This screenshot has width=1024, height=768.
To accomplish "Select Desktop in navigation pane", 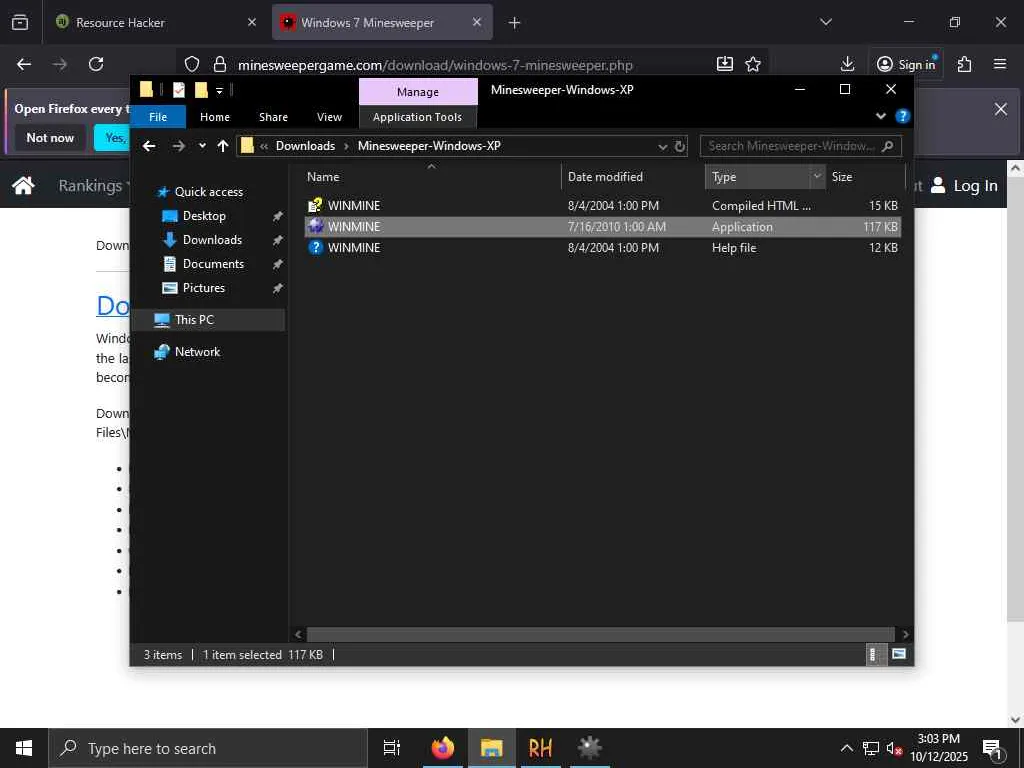I will (x=204, y=216).
